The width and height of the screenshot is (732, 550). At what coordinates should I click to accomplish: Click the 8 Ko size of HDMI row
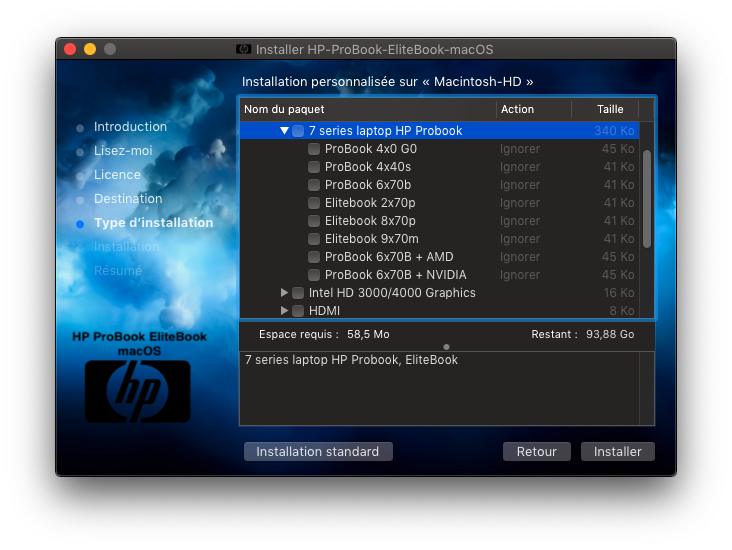point(621,311)
